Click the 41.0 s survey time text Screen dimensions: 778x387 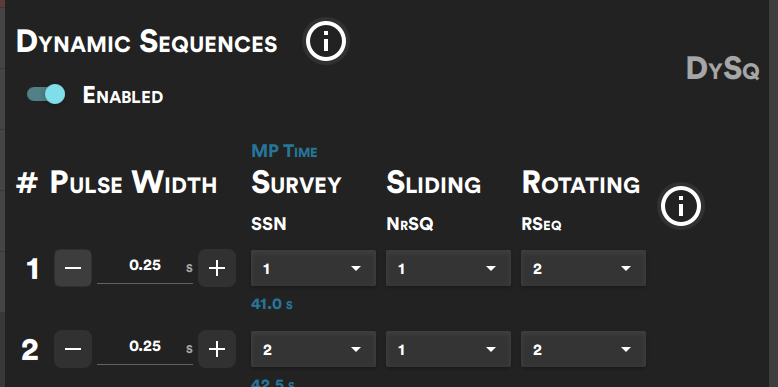[x=271, y=304]
